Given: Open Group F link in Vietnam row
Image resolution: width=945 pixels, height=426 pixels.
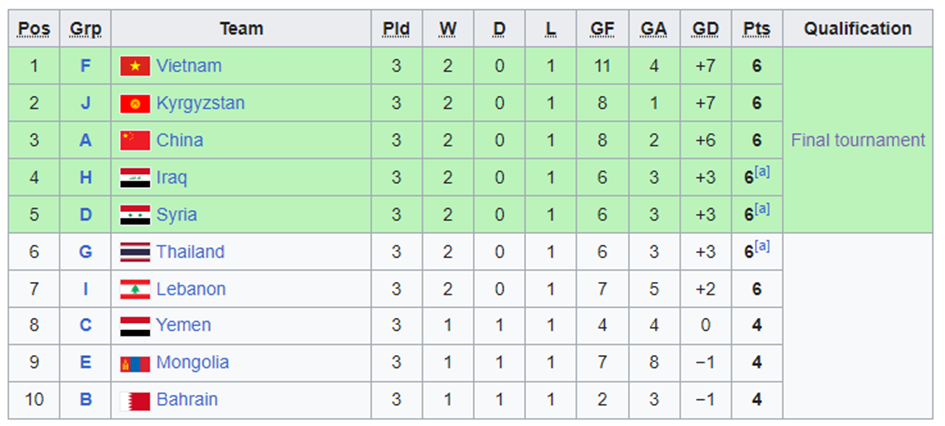Looking at the screenshot, I should (86, 67).
